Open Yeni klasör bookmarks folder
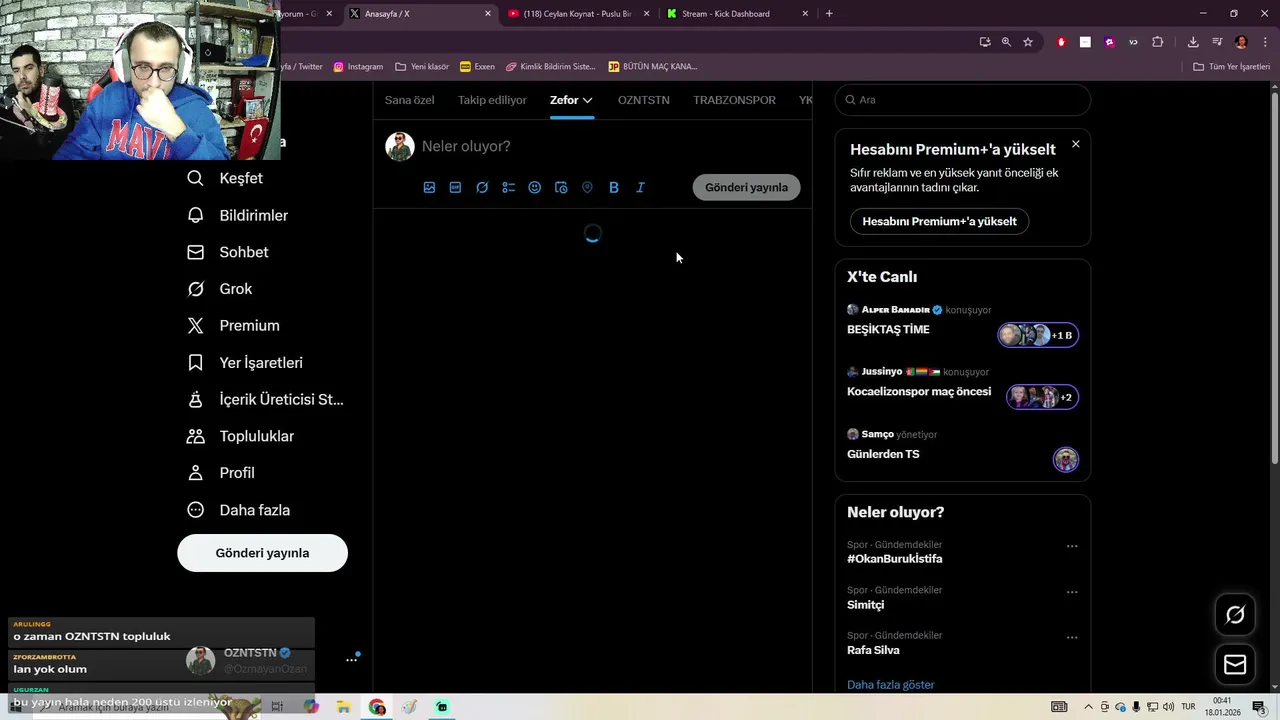This screenshot has width=1280, height=720. 422,67
